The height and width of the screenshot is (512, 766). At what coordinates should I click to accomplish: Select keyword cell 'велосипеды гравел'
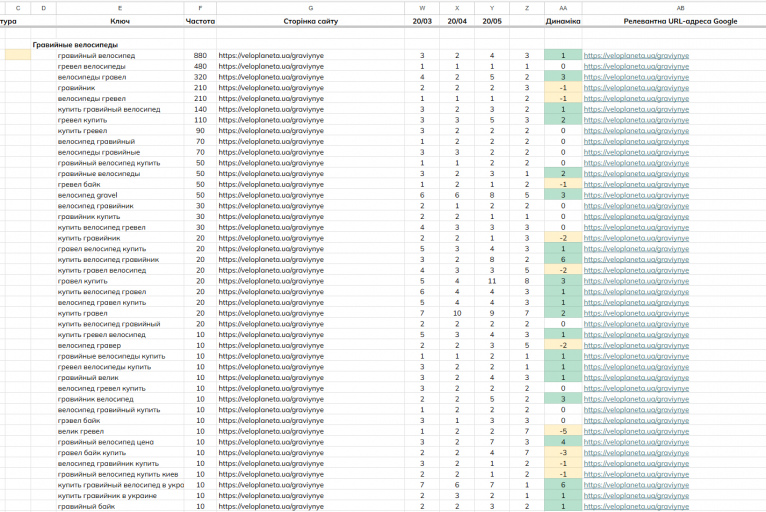pyautogui.click(x=120, y=77)
